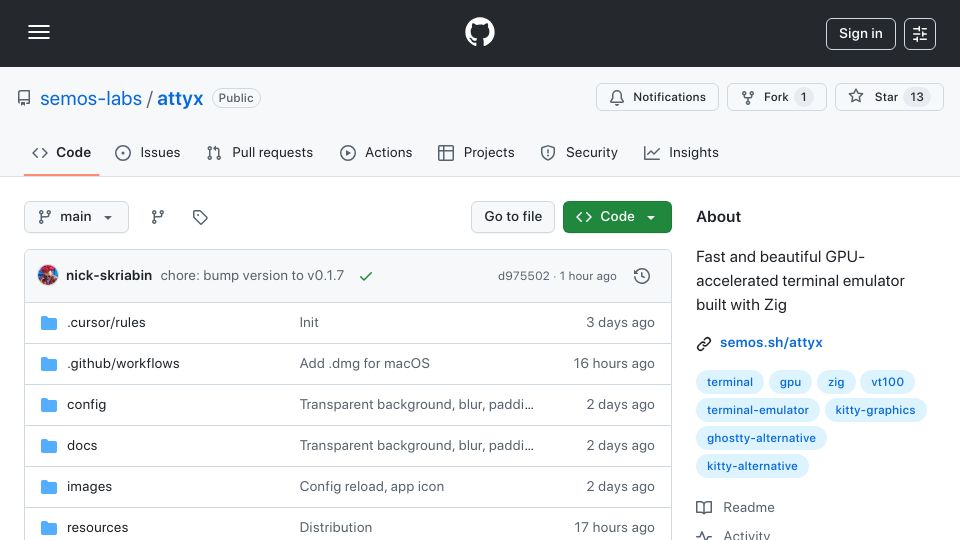Click the folder icon beside .github/workflows
This screenshot has height=540, width=960.
(49, 364)
